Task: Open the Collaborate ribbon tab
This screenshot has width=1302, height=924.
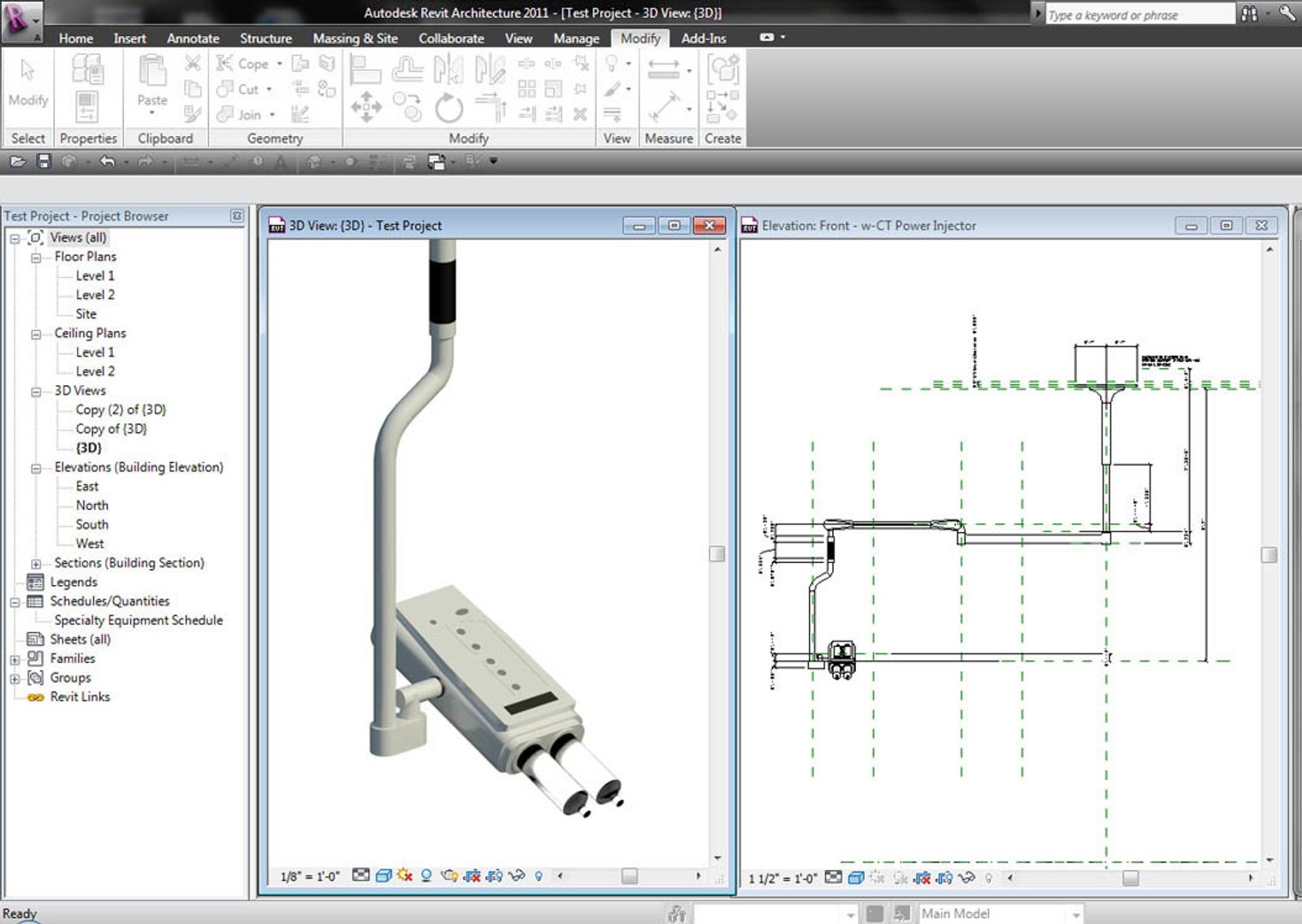Action: pyautogui.click(x=450, y=38)
